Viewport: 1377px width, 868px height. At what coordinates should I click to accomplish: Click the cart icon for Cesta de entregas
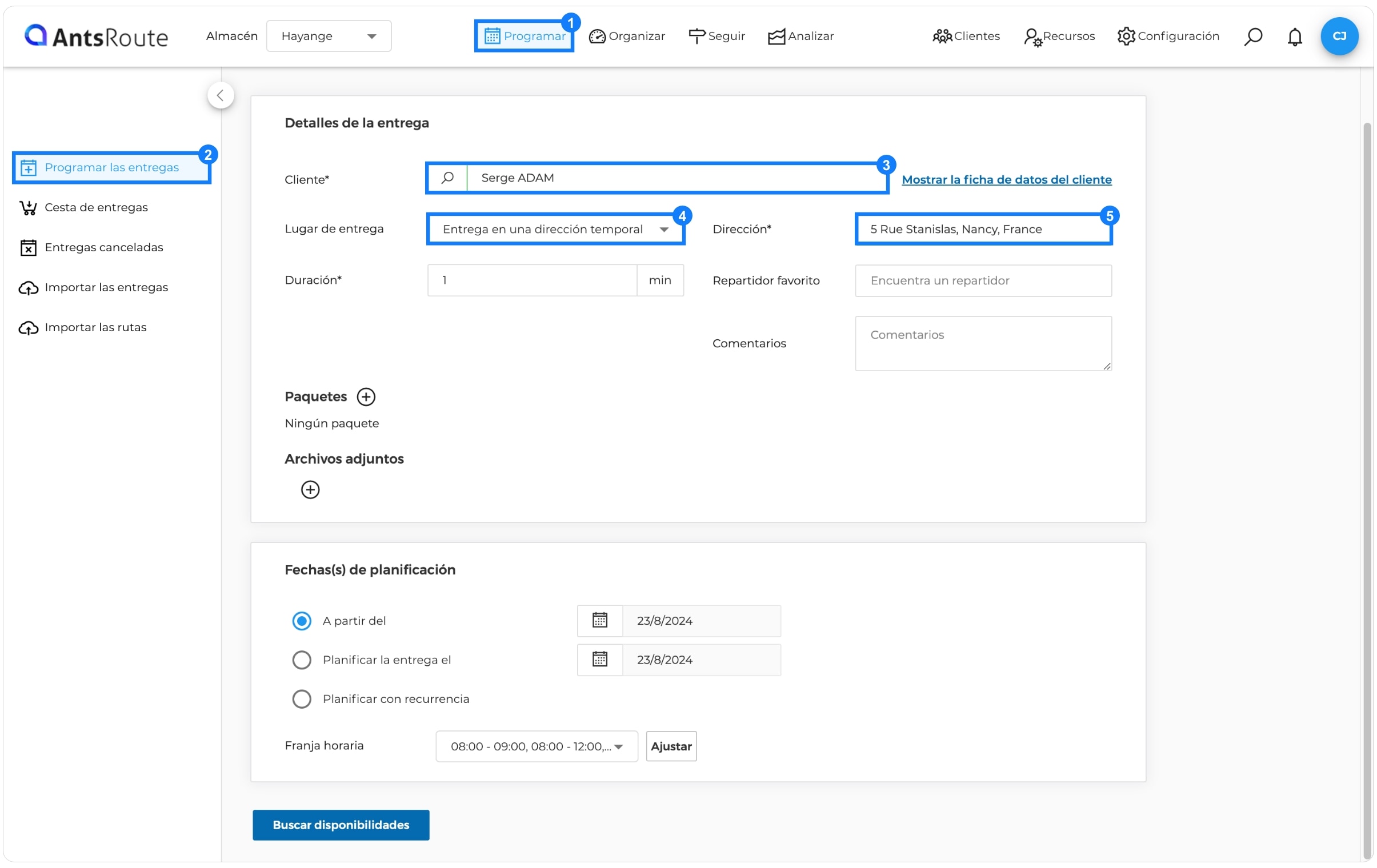(28, 208)
